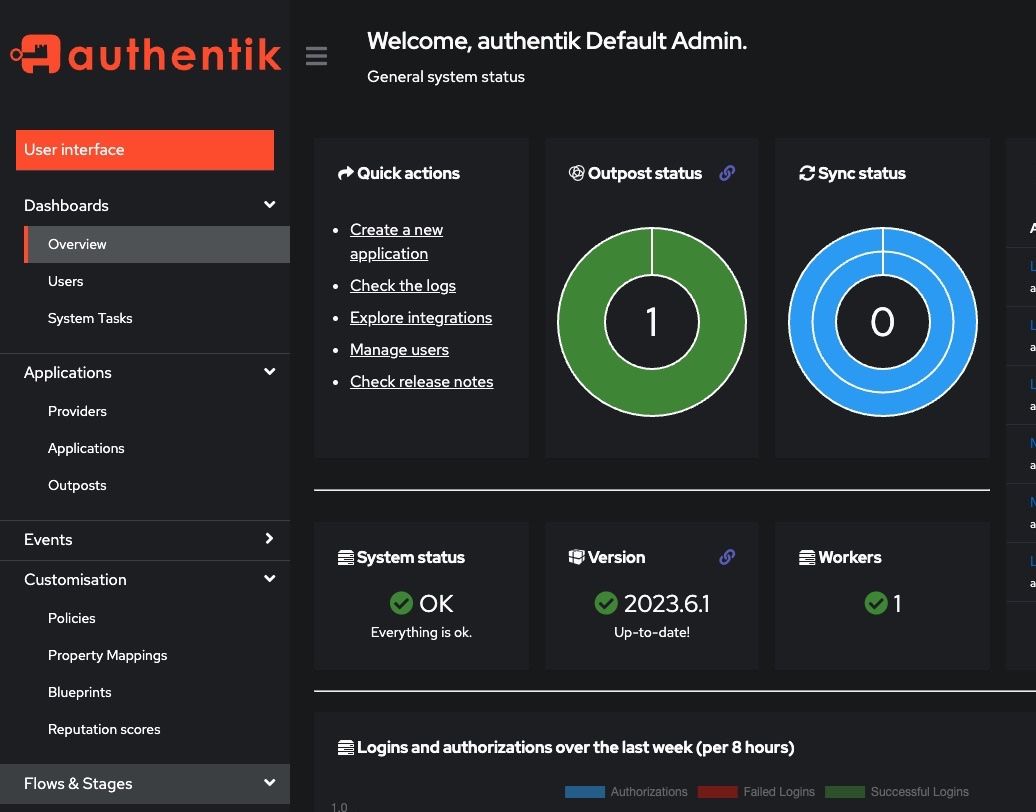Image resolution: width=1036 pixels, height=812 pixels.
Task: Open Users under Dashboards
Action: [65, 281]
